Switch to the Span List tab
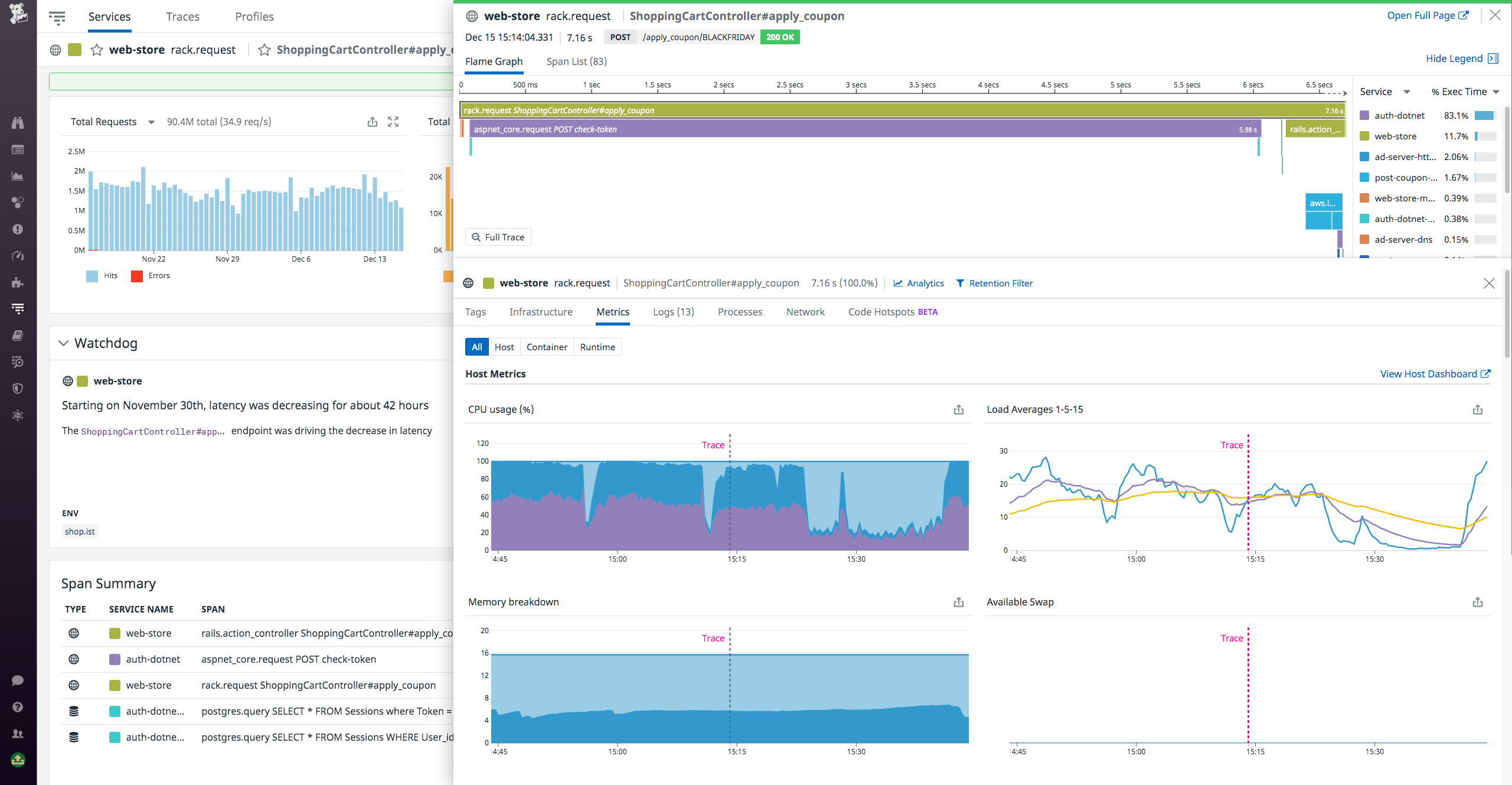This screenshot has height=785, width=1512. (576, 61)
